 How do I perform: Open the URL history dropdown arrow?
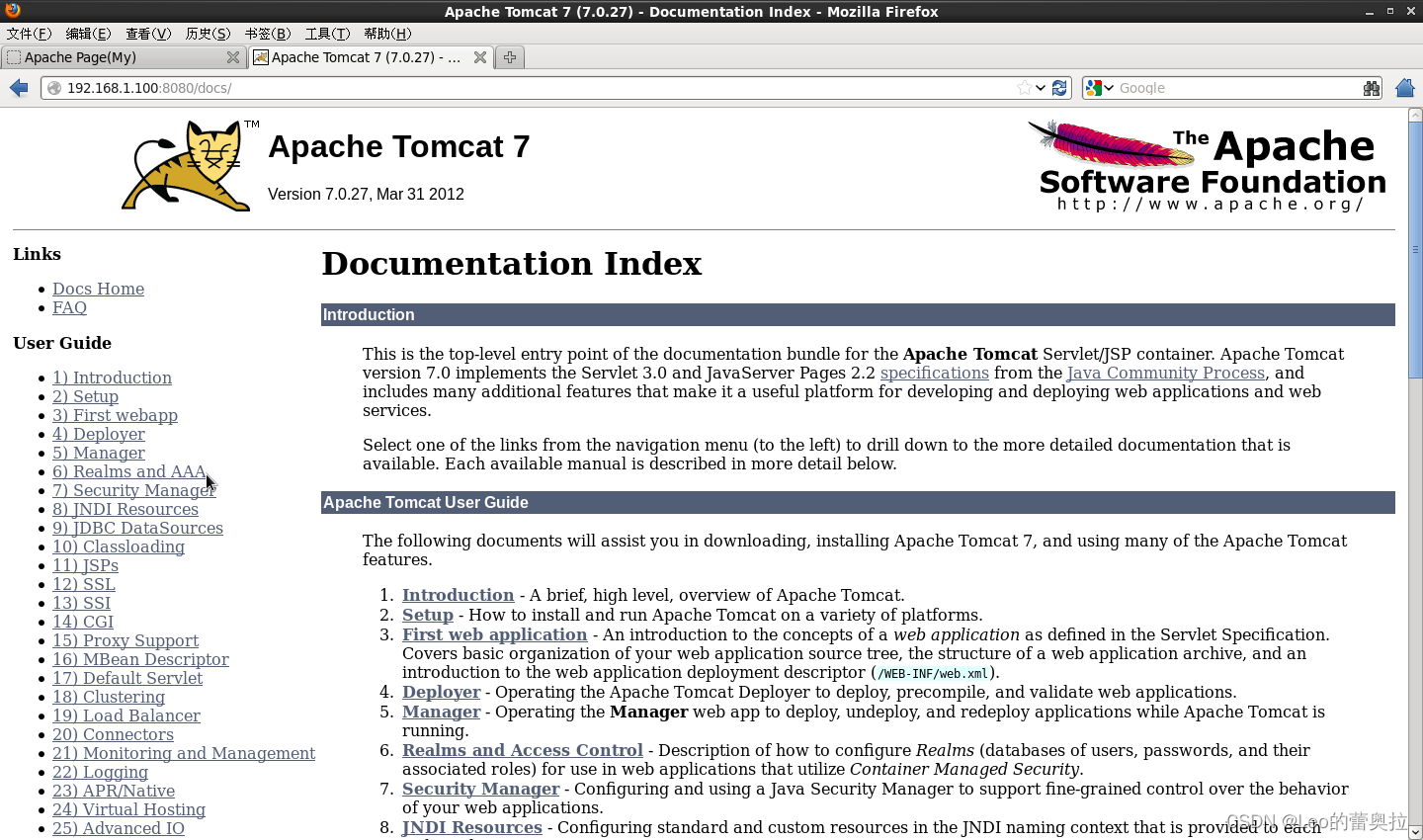pyautogui.click(x=1041, y=88)
